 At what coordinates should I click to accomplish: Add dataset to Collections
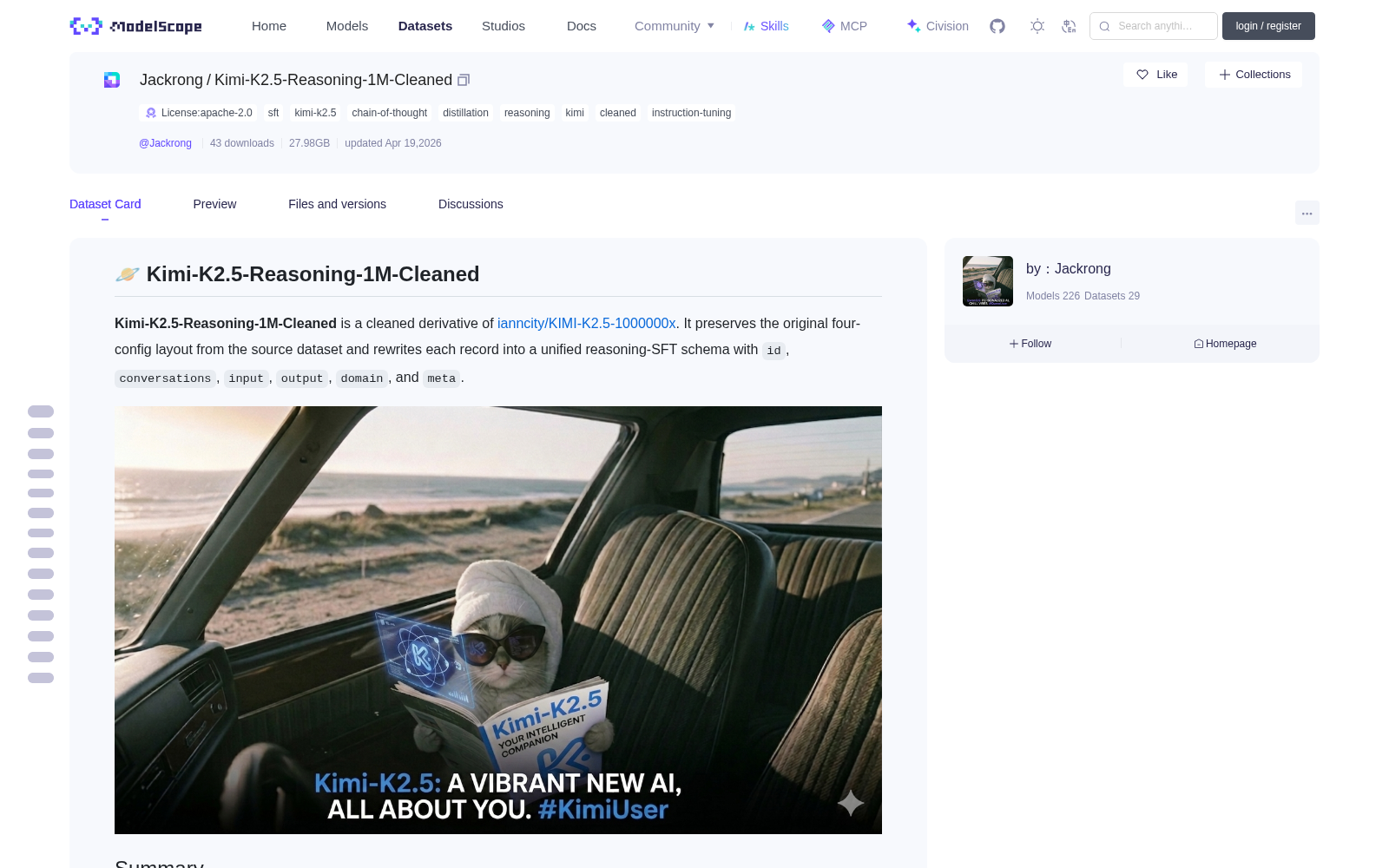point(1254,75)
